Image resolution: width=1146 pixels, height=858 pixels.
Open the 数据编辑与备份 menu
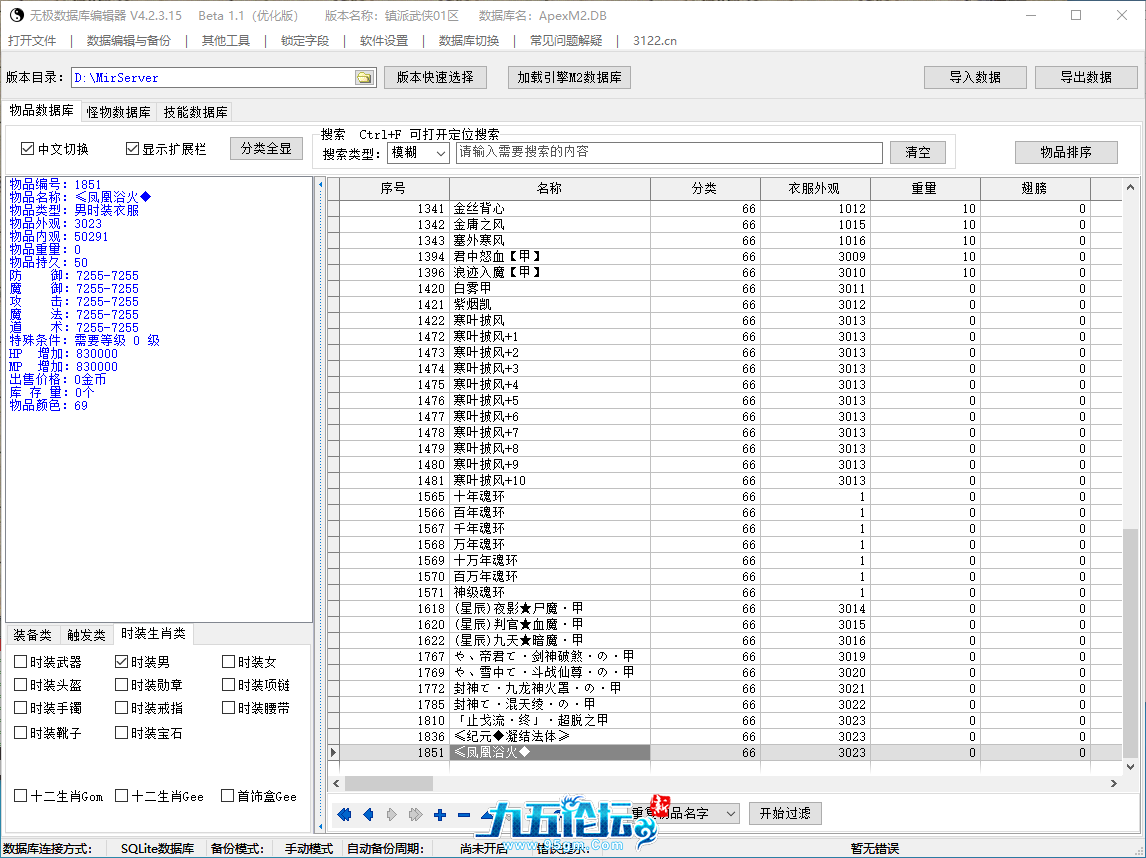coord(128,41)
